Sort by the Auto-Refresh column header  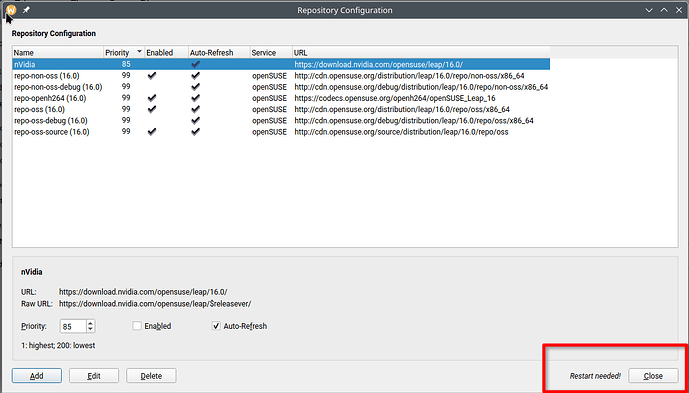(x=219, y=53)
